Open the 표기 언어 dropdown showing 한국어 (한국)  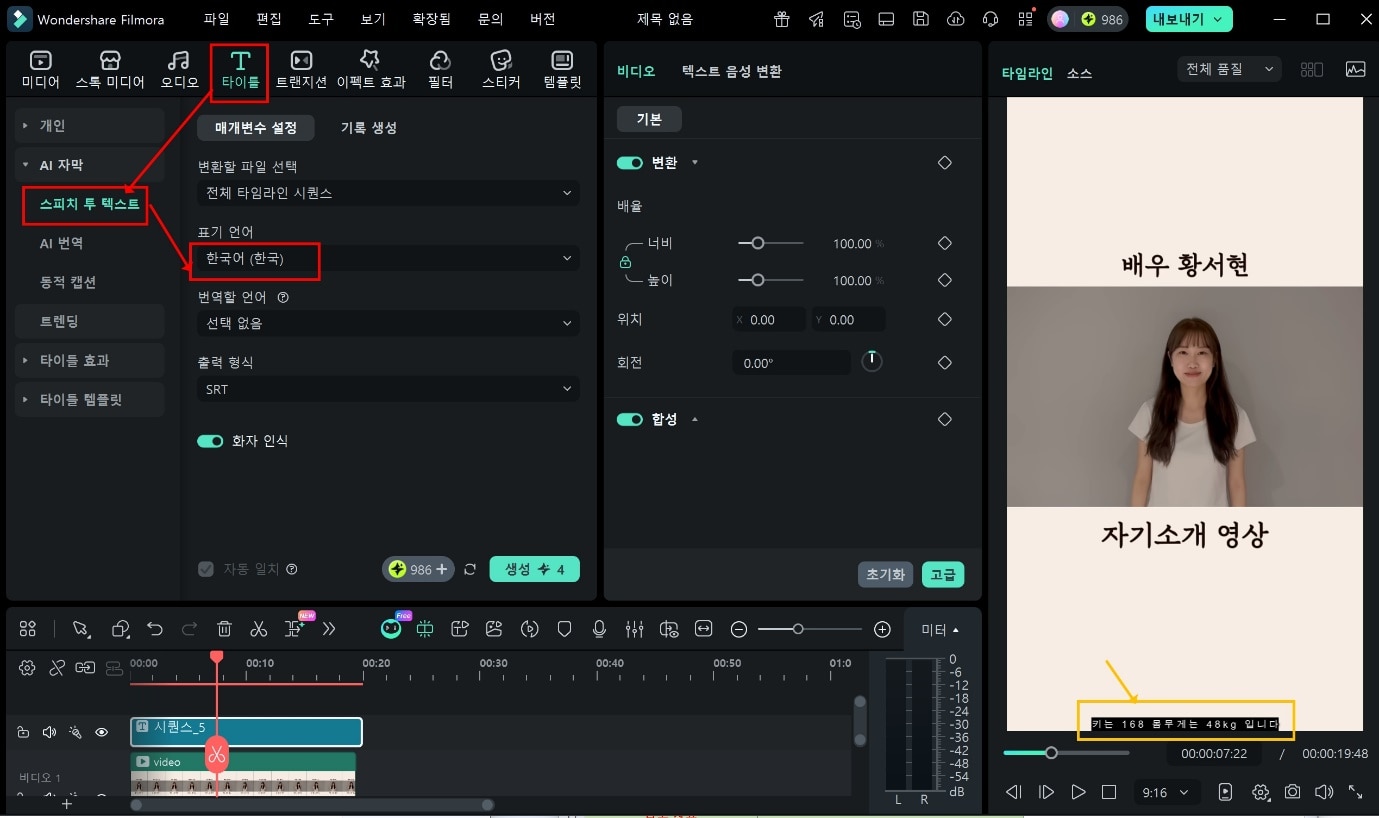pos(387,258)
